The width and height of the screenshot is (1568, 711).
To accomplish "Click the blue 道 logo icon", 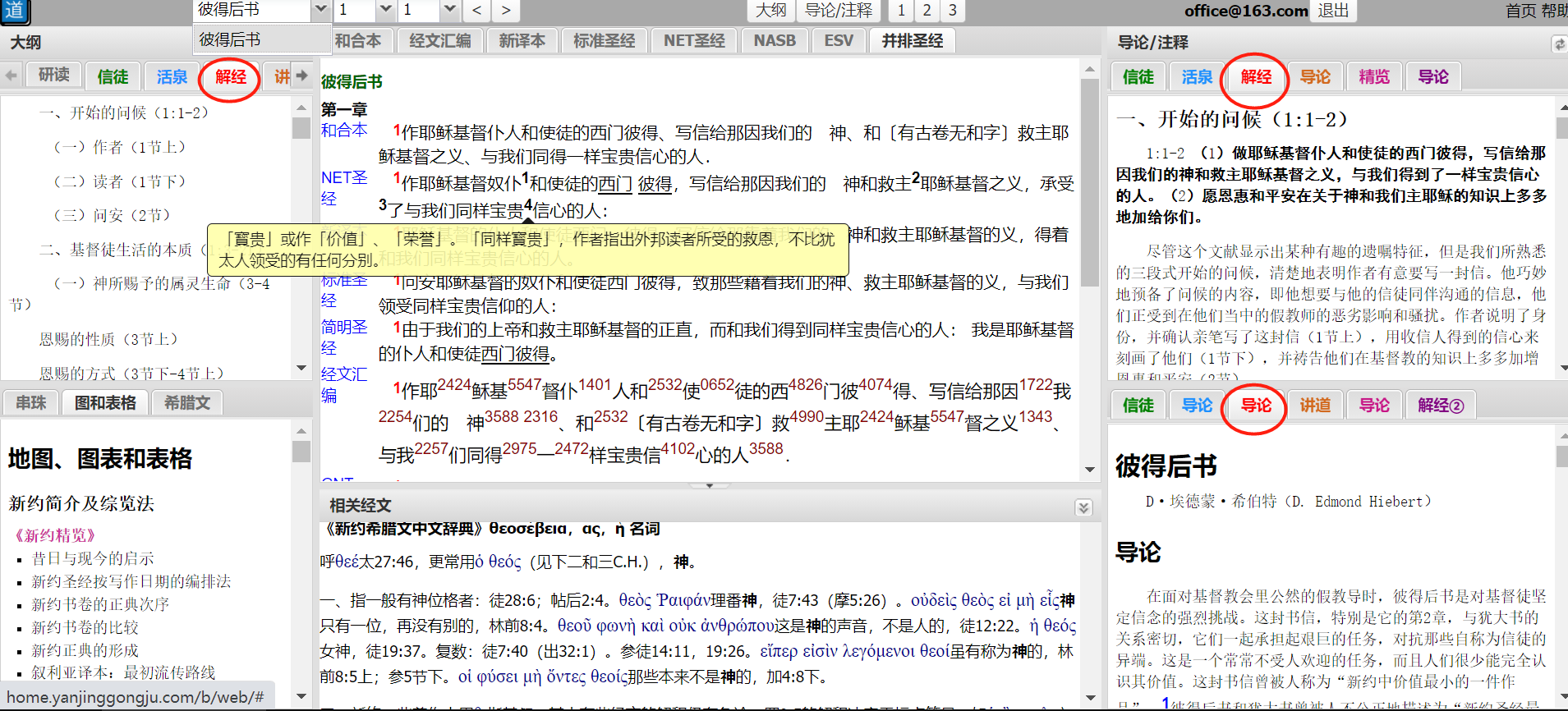I will 15,11.
